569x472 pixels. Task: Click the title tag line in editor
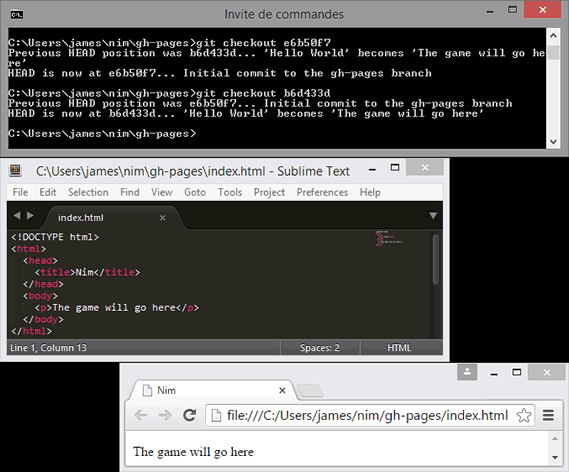pyautogui.click(x=87, y=272)
